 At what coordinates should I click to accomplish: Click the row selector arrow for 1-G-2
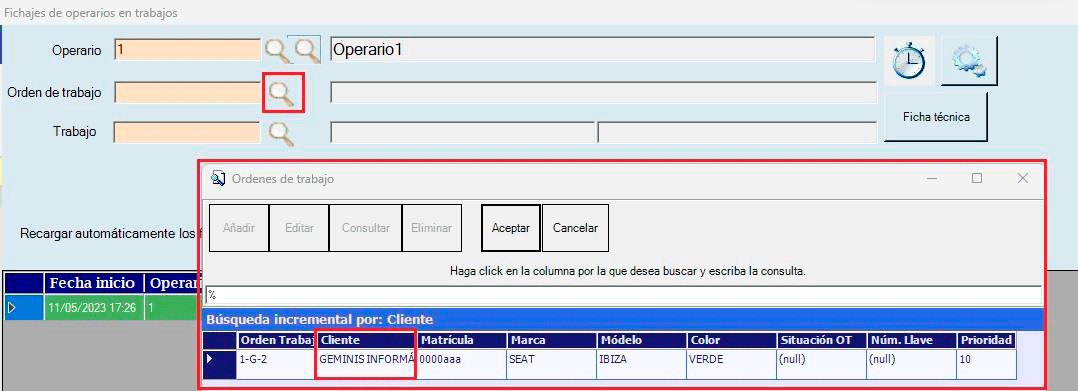[219, 364]
